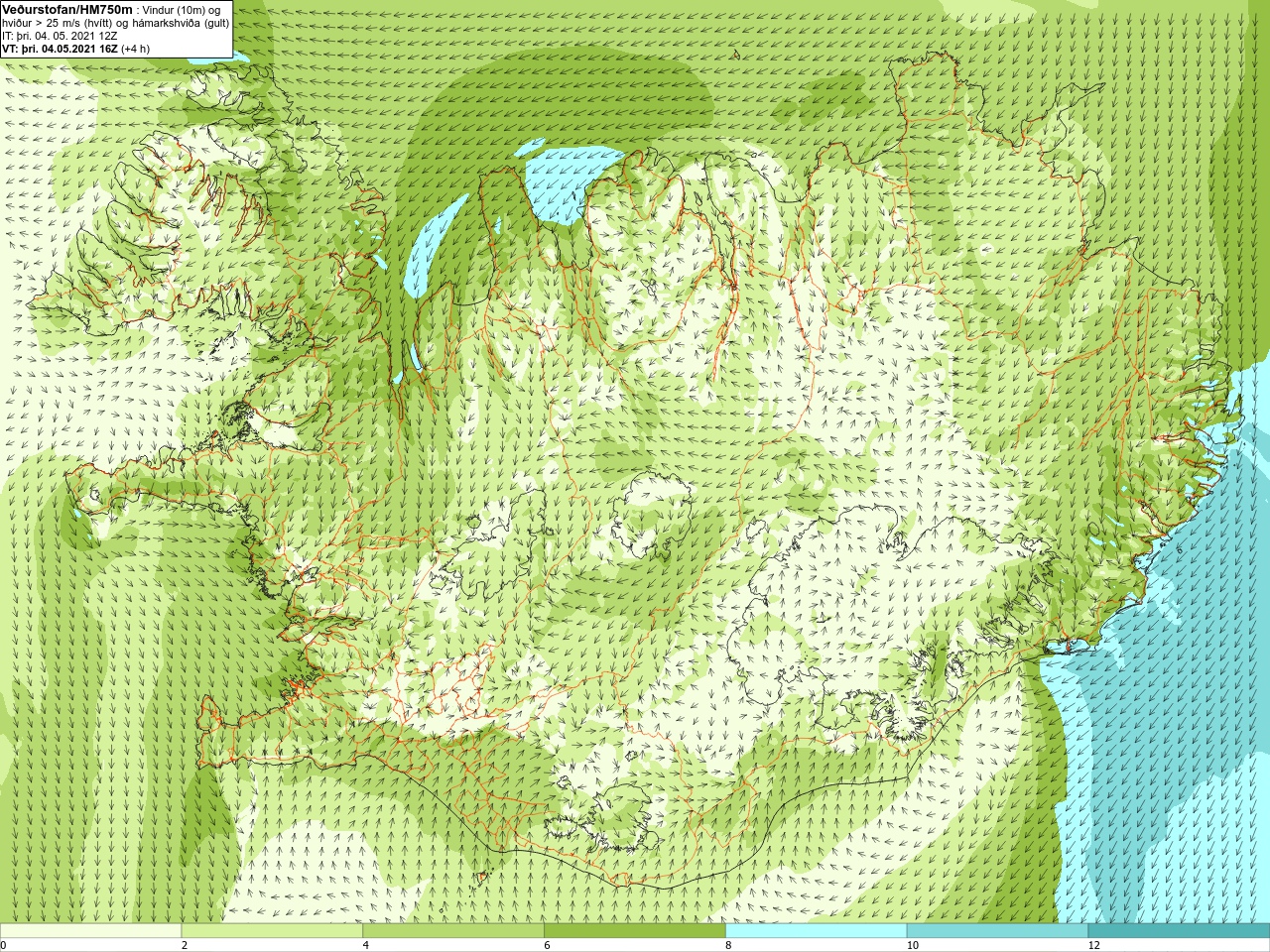1270x952 pixels.
Task: Click the '2' label on the scale
Action: pos(185,945)
